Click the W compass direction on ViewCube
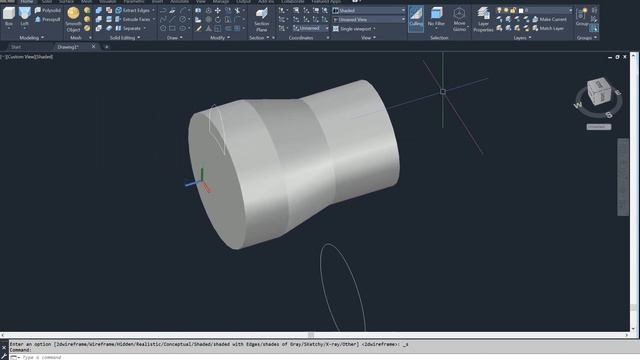The height and width of the screenshot is (360, 640). (578, 105)
